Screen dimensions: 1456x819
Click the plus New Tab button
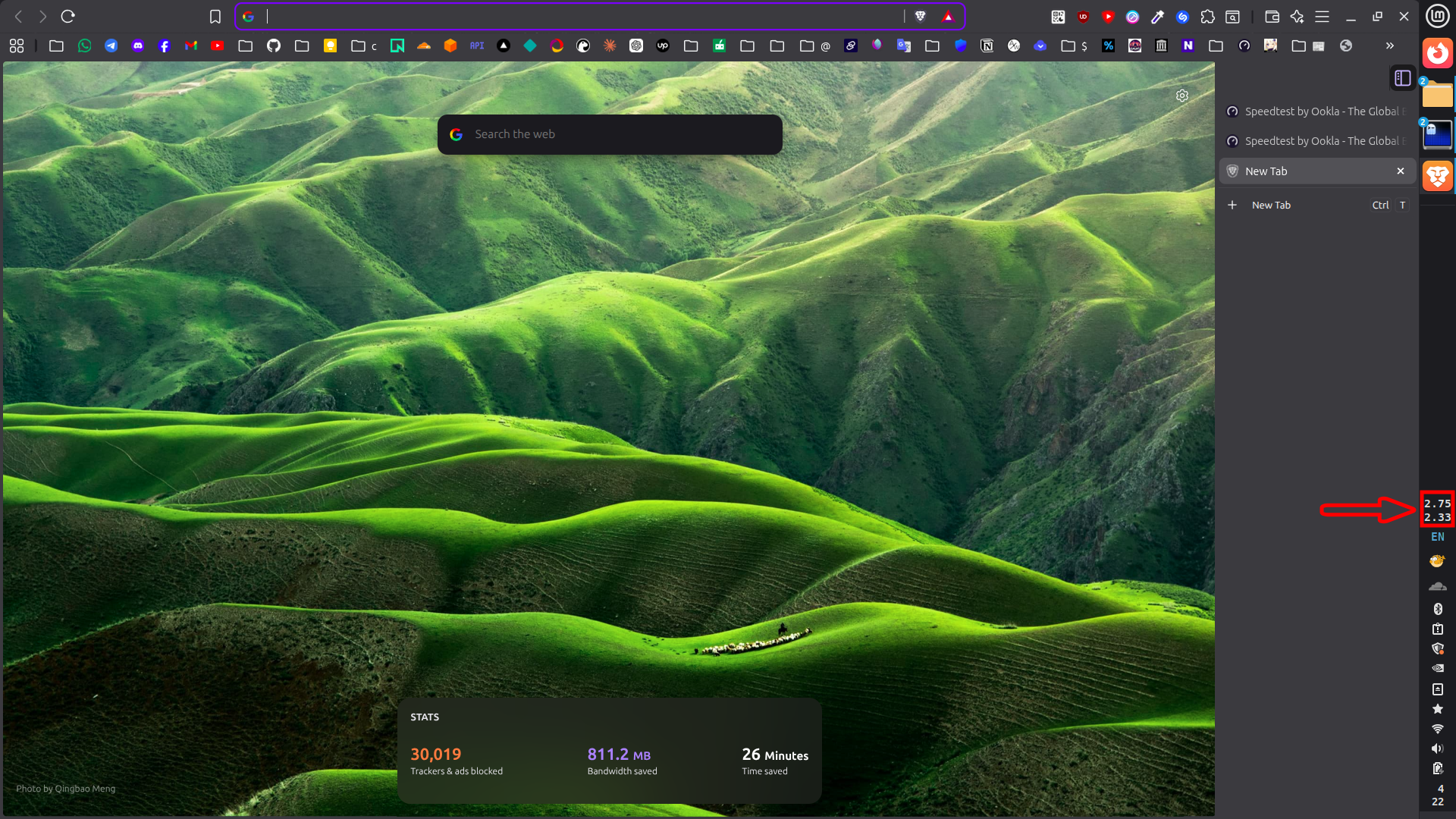tap(1232, 205)
